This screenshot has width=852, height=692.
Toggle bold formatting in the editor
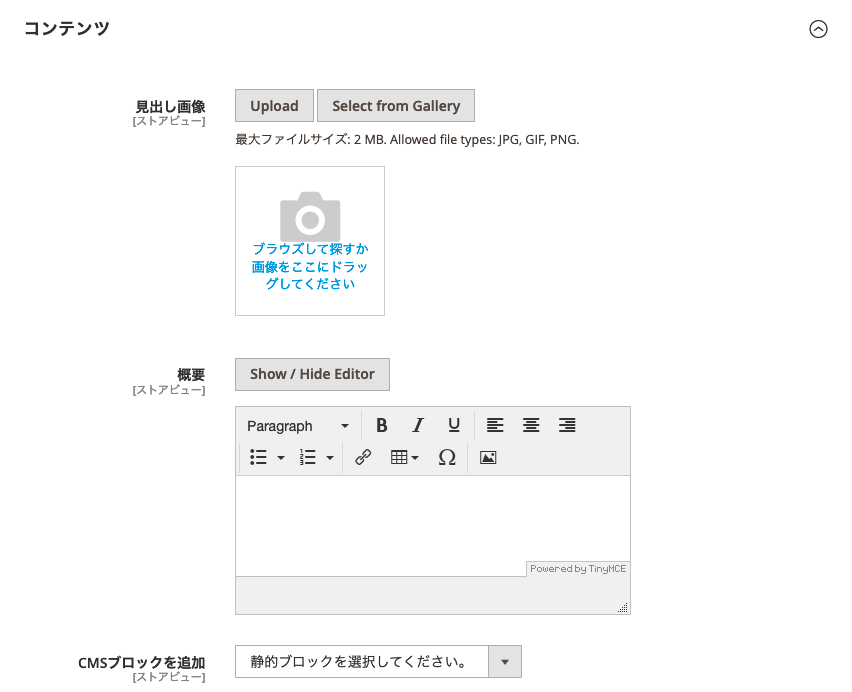[381, 425]
